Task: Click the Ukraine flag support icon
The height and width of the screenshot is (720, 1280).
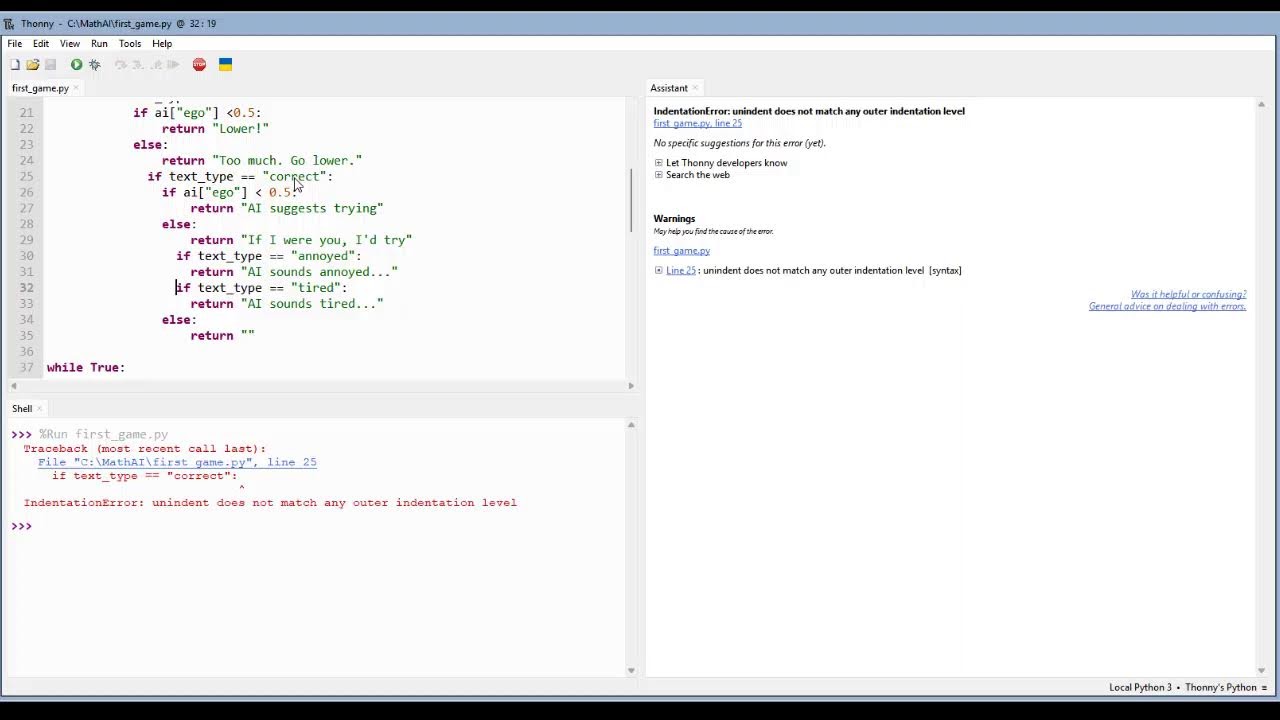Action: (225, 65)
